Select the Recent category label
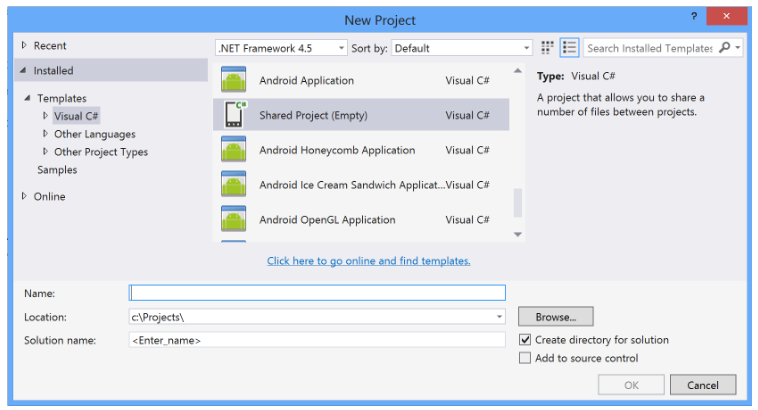The image size is (758, 410). [50, 45]
